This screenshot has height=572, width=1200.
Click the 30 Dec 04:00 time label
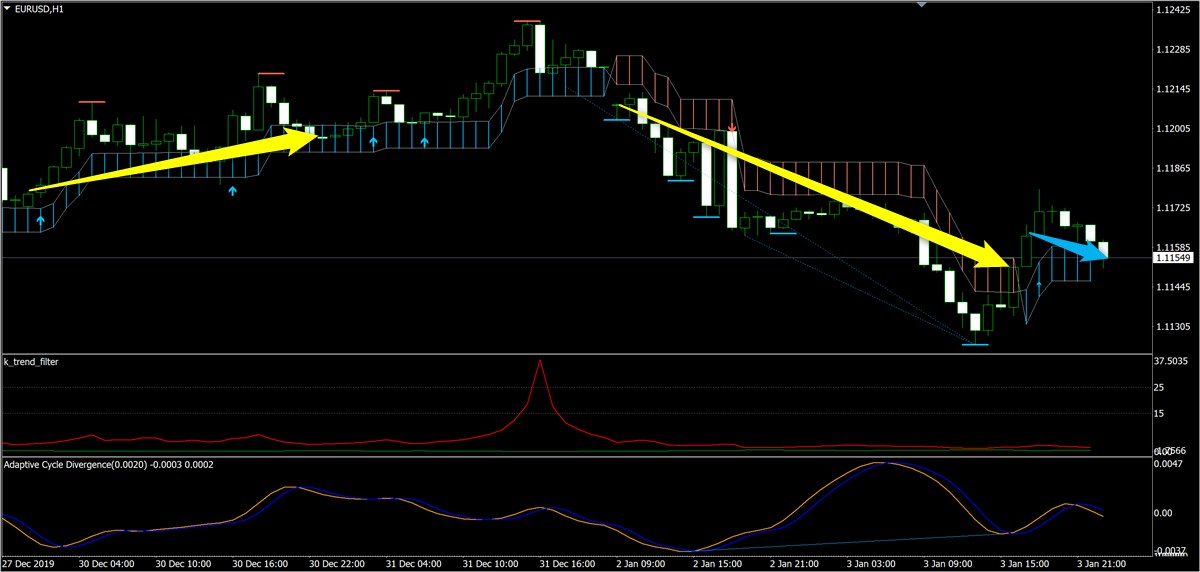(108, 564)
